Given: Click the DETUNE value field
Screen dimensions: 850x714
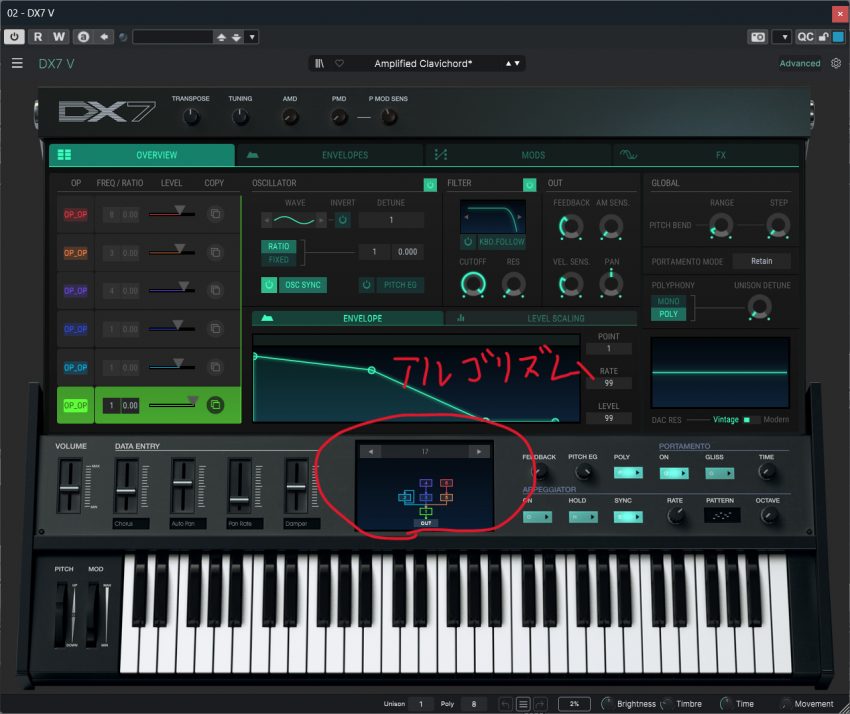Looking at the screenshot, I should coord(391,220).
